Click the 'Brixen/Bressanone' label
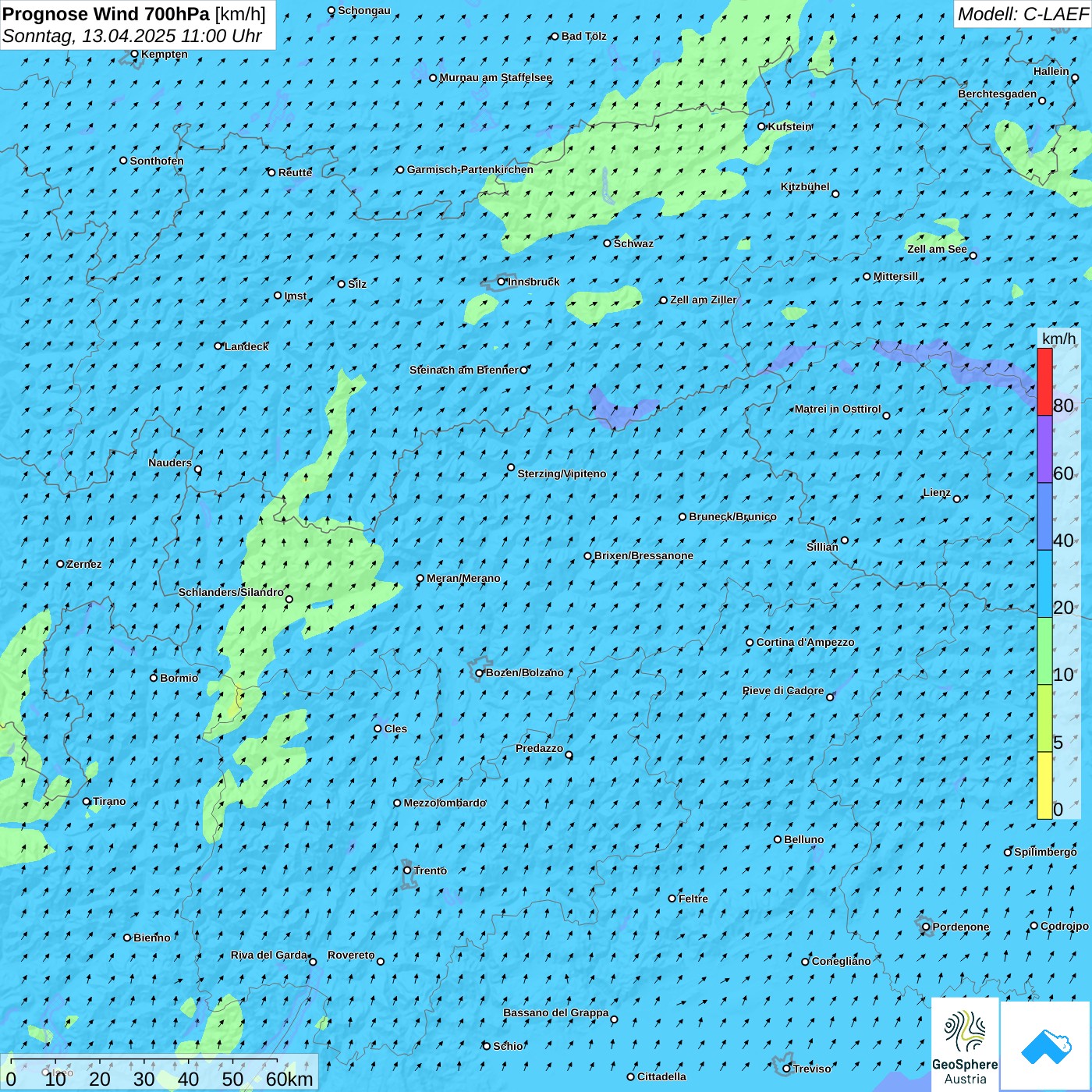Screen dimensions: 1092x1092 coord(643,555)
